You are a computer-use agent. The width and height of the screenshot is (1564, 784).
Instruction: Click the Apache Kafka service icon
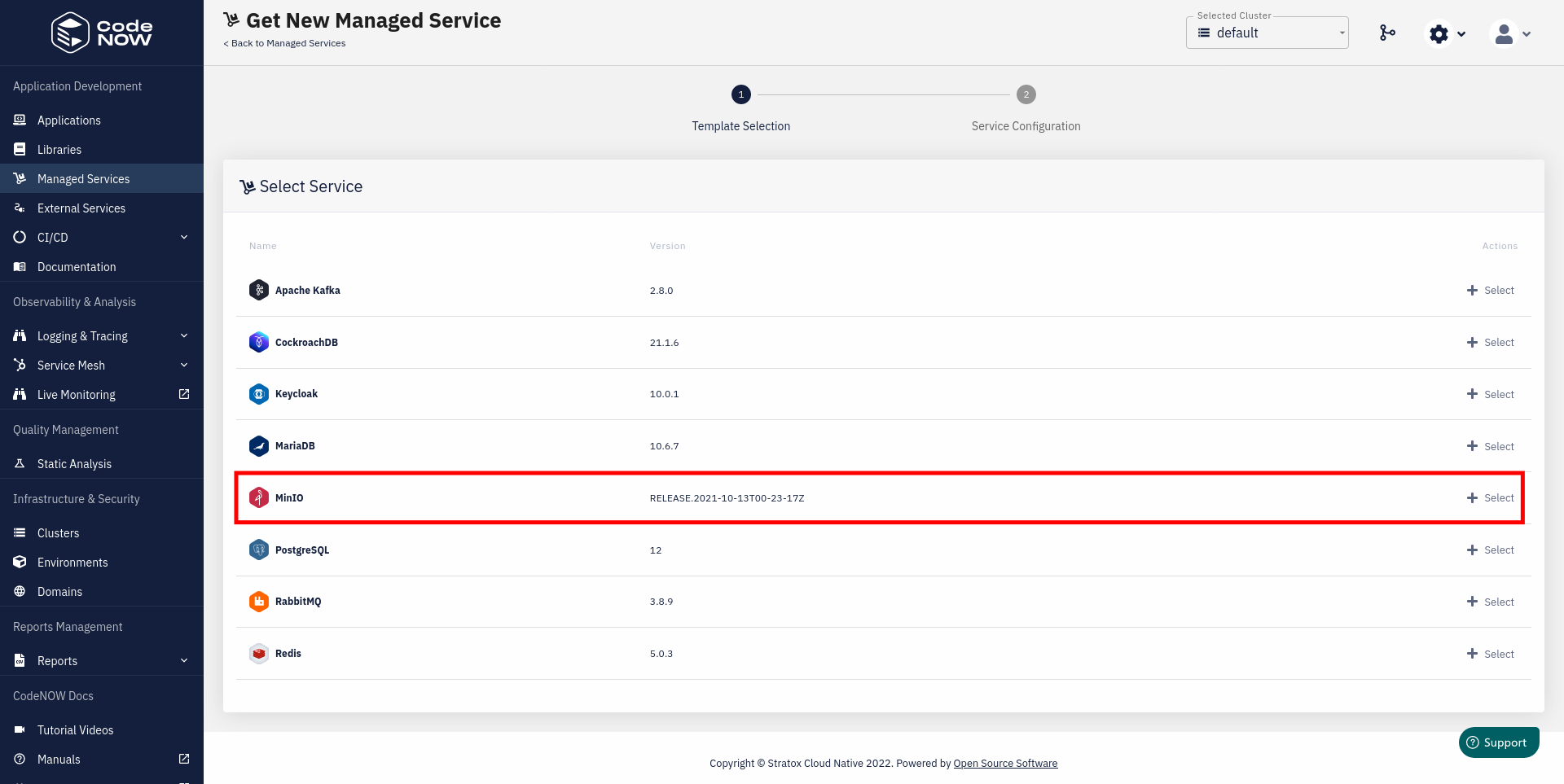coord(259,290)
